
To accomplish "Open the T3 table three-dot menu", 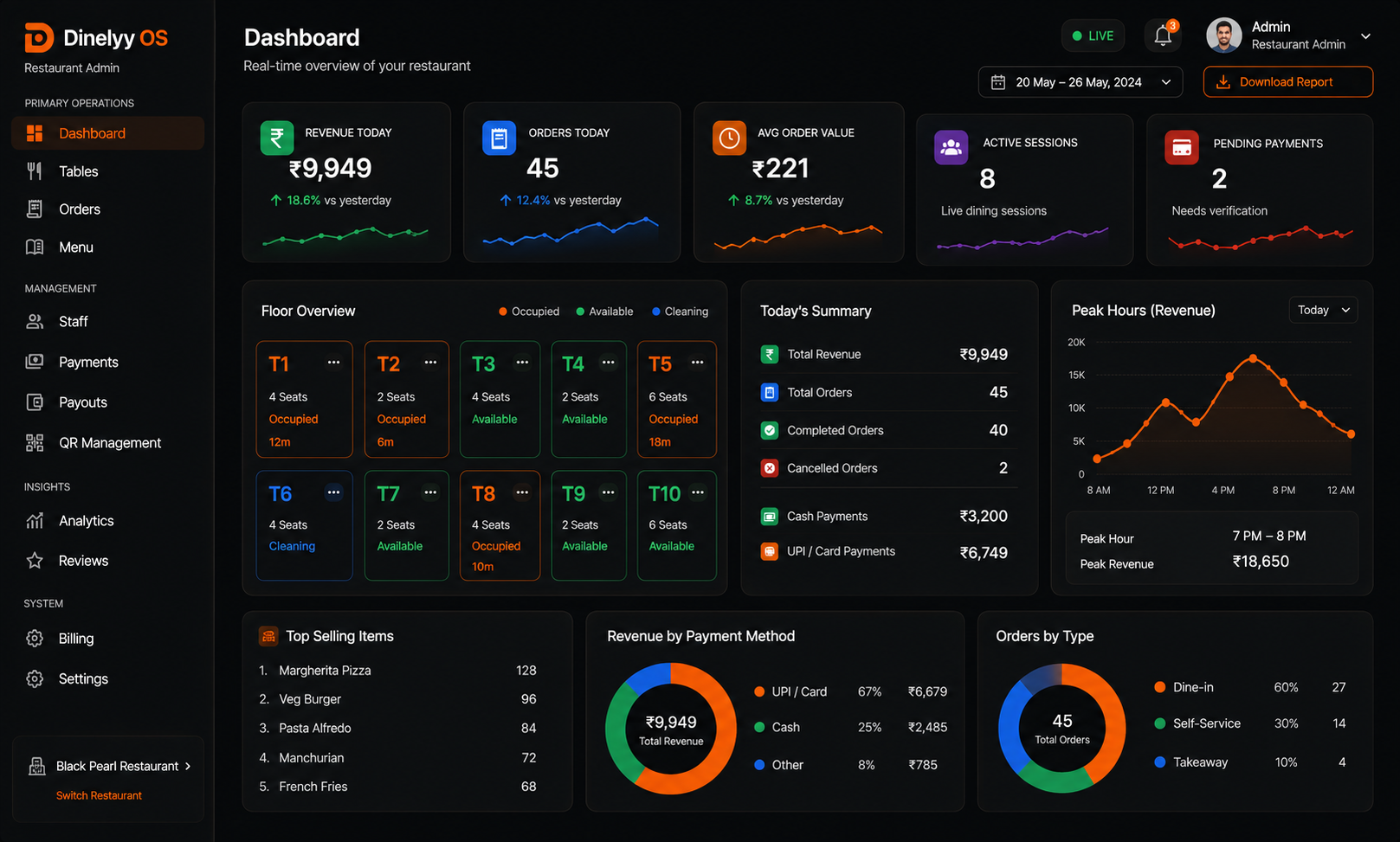I will coord(522,363).
